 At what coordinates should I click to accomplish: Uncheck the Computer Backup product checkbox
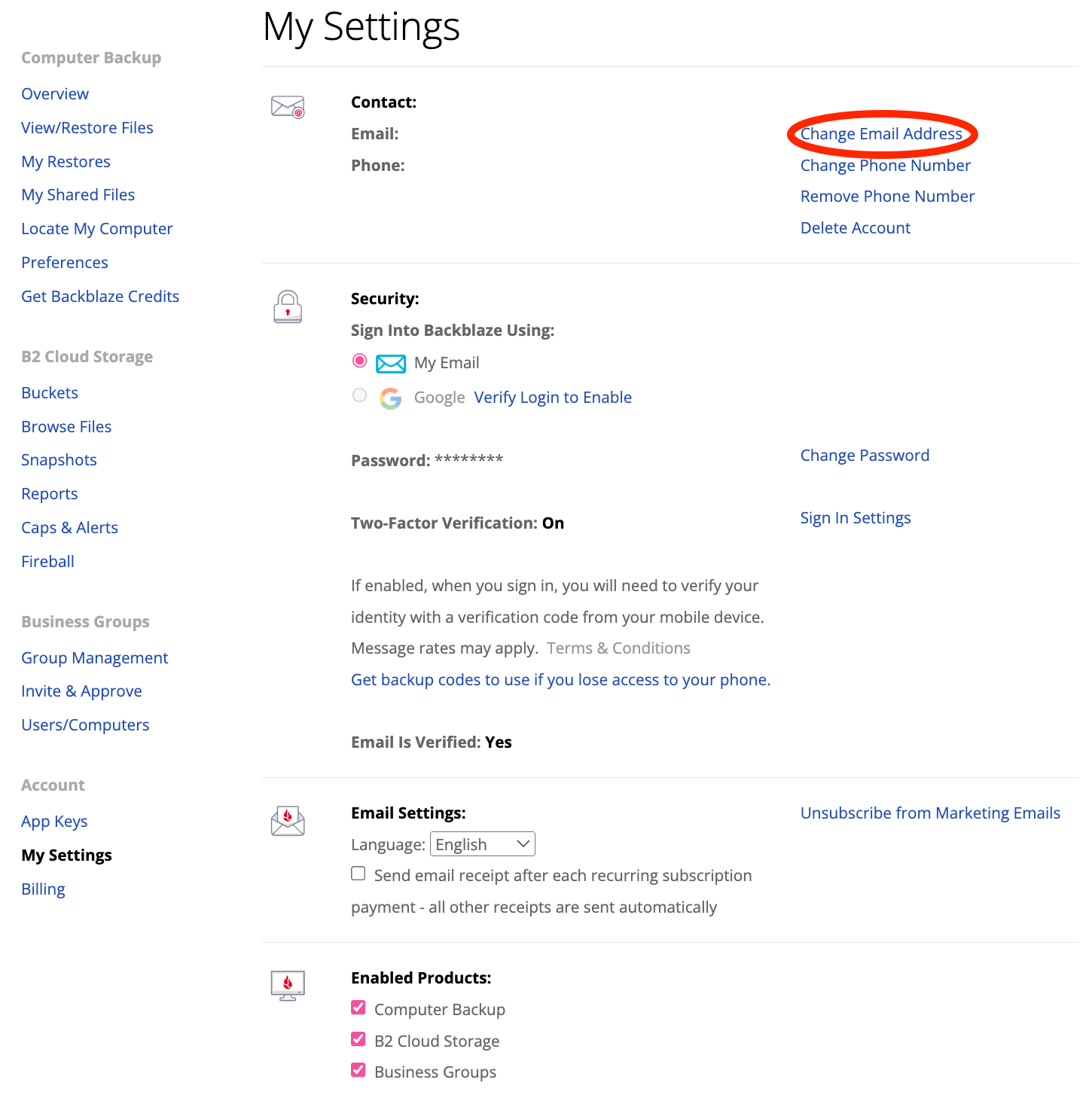point(358,1008)
